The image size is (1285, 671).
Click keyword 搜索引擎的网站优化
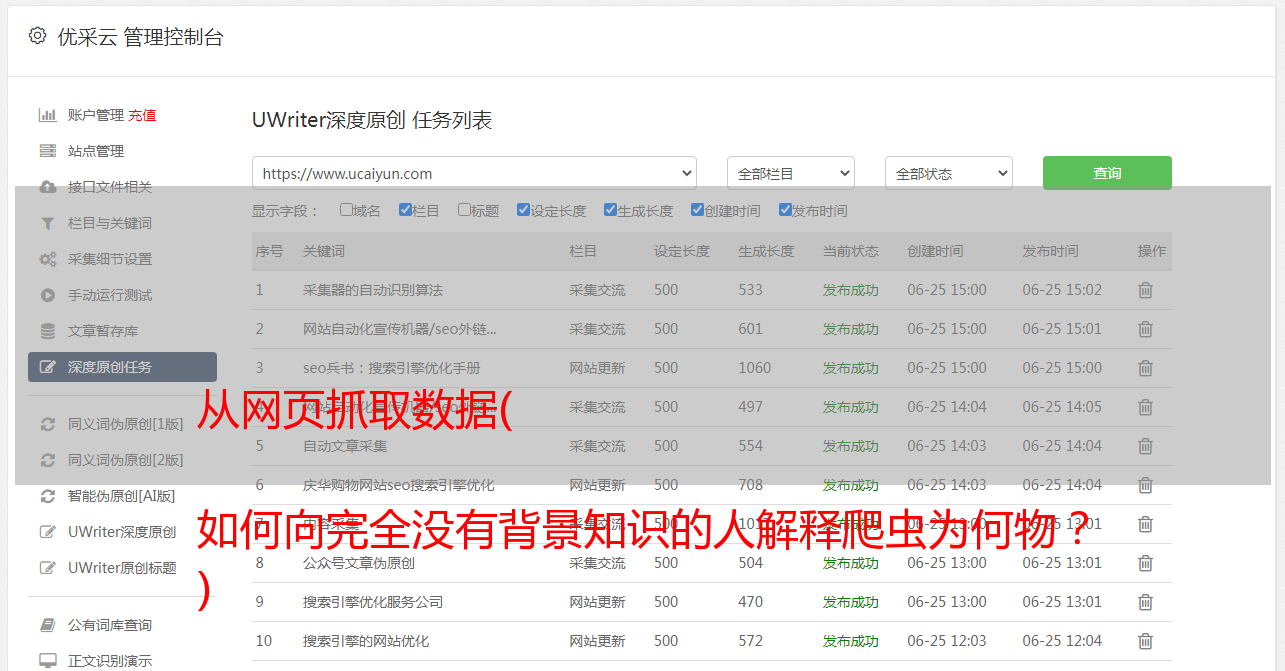(366, 641)
